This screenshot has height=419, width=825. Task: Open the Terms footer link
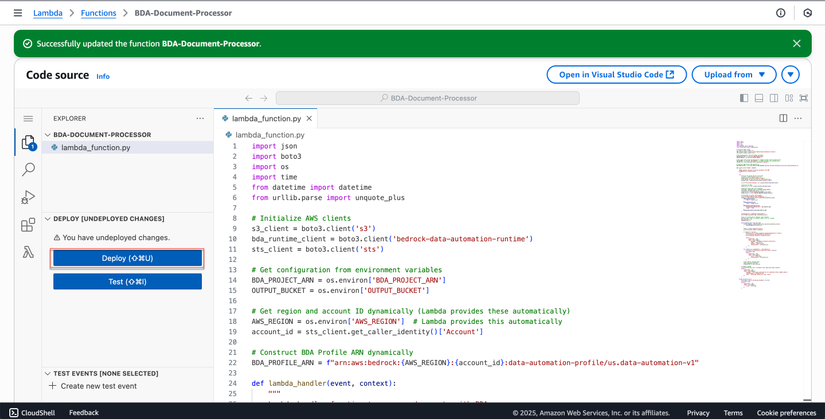point(733,413)
